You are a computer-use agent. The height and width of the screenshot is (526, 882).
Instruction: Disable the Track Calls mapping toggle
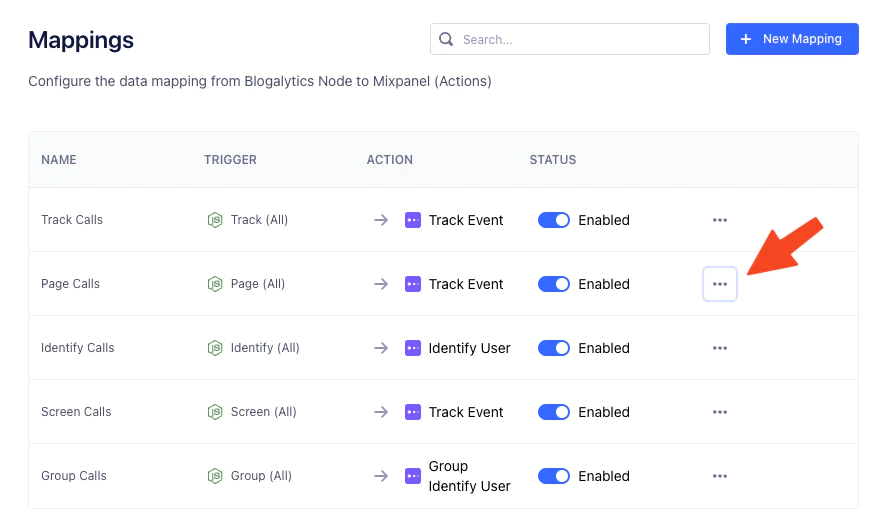pos(554,220)
